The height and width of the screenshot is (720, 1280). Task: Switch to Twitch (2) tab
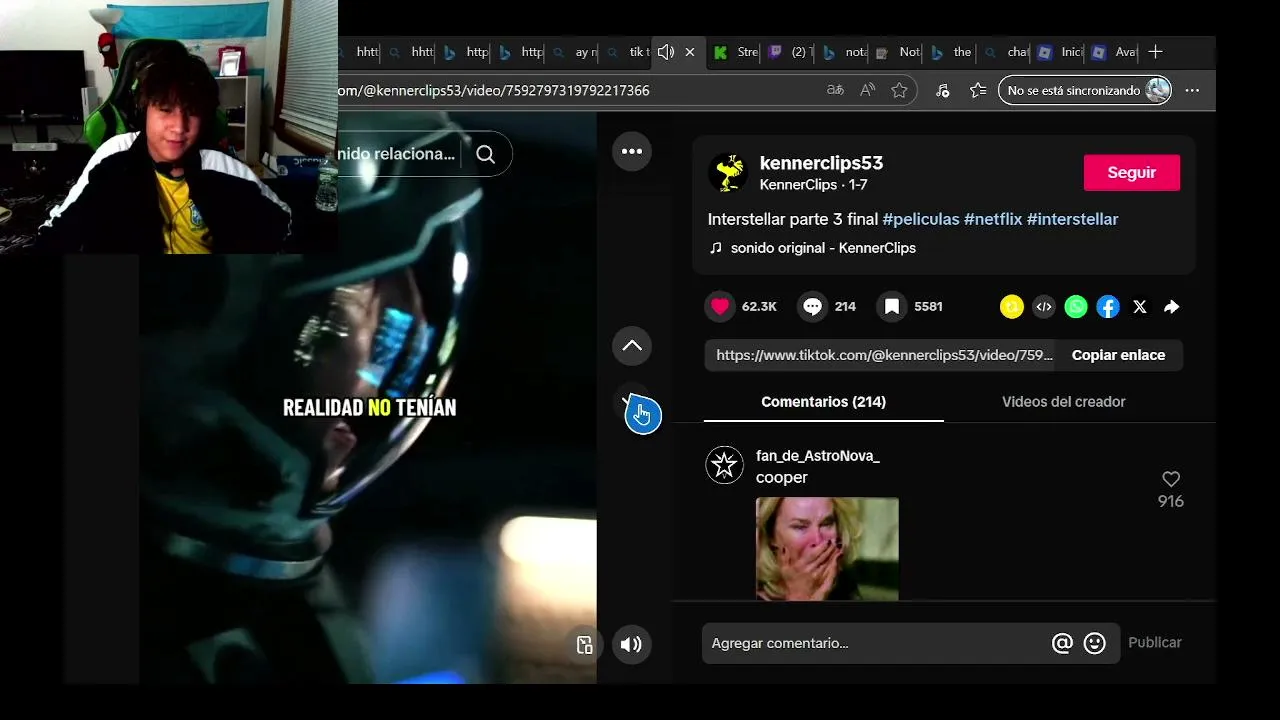click(789, 52)
